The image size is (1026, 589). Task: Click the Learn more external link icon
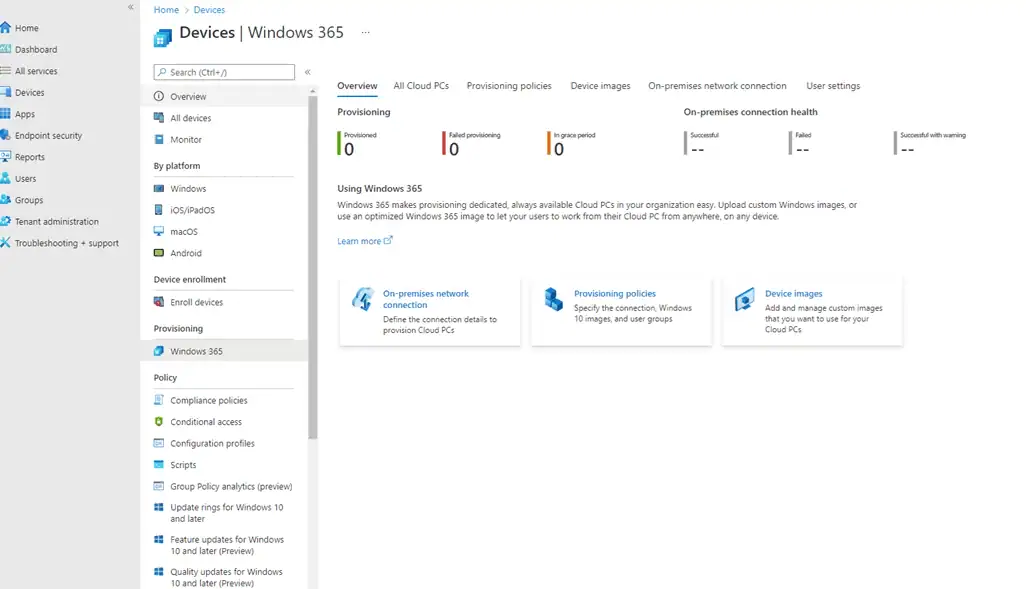click(x=388, y=240)
